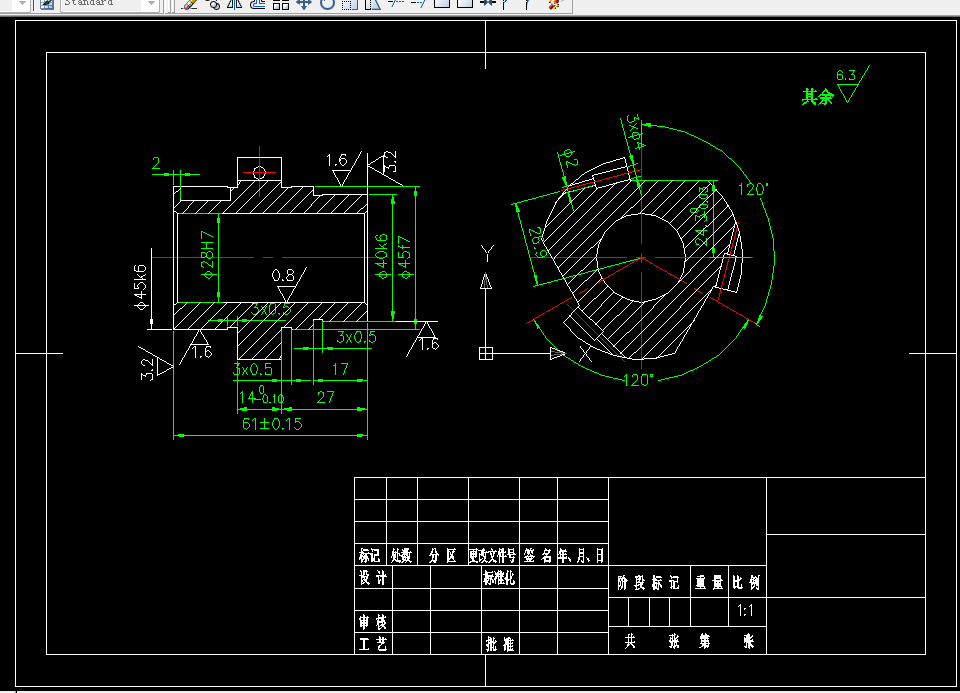
Task: Select the 61±0.15 length dimension
Action: [272, 424]
